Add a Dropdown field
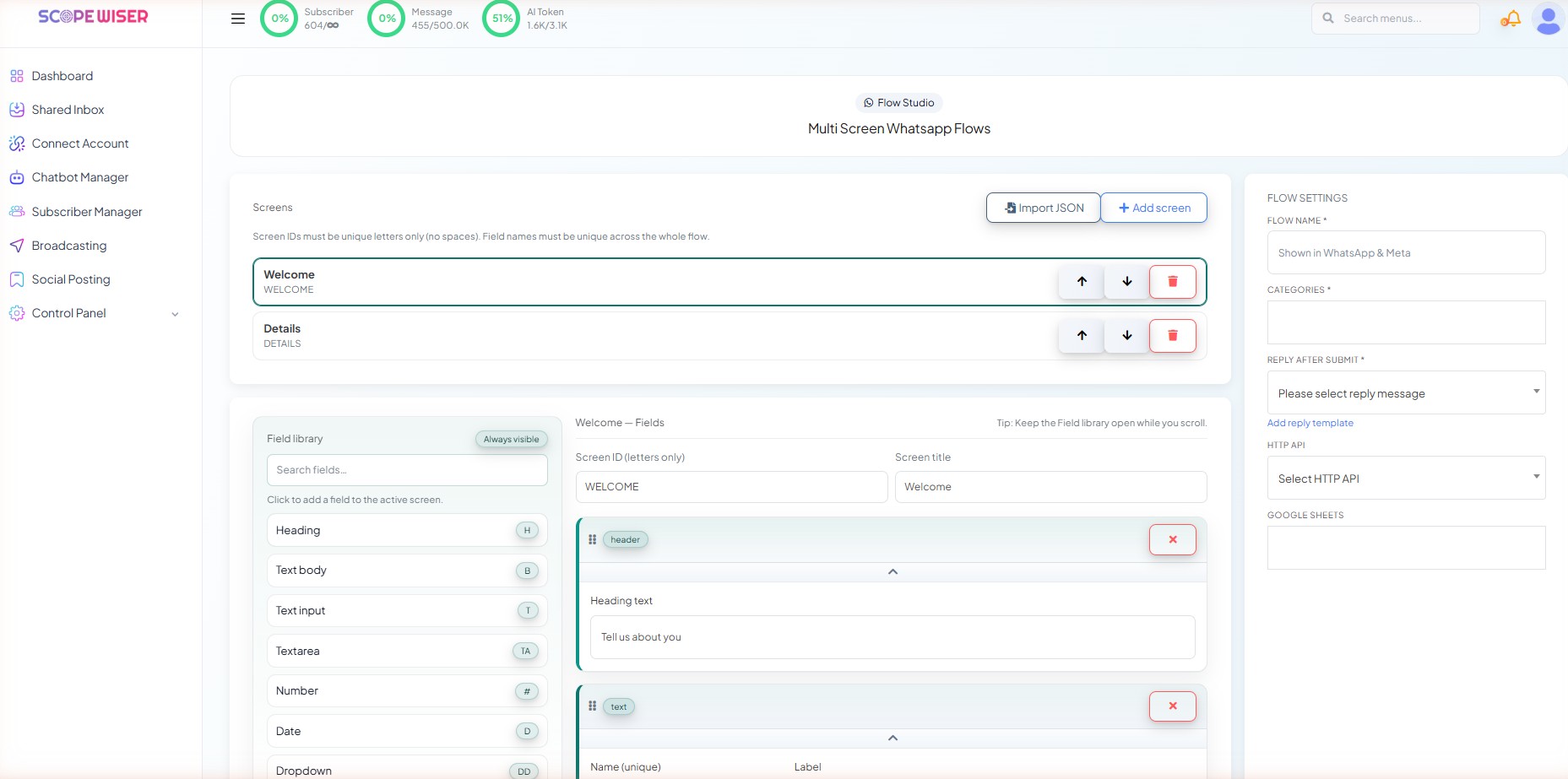This screenshot has height=779, width=1568. [x=407, y=767]
